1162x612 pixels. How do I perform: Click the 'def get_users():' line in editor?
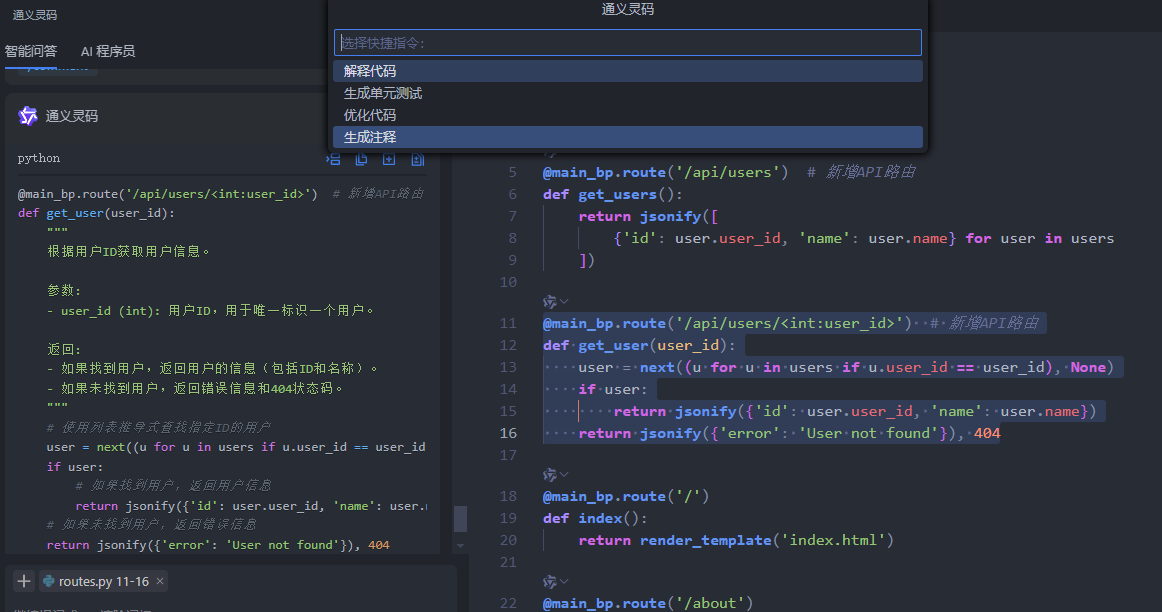click(613, 195)
